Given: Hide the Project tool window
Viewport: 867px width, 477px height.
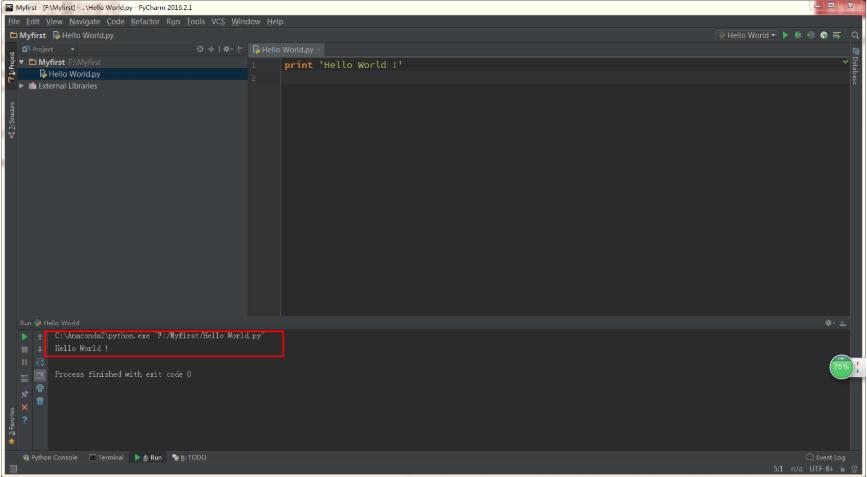Looking at the screenshot, I should pos(240,49).
